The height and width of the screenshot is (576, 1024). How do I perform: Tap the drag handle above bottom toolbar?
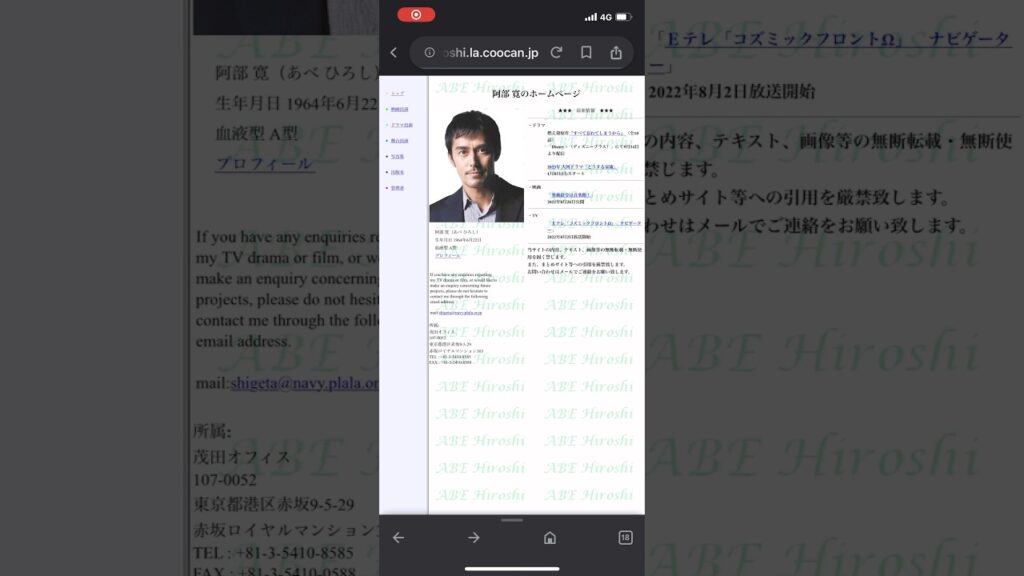[512, 520]
